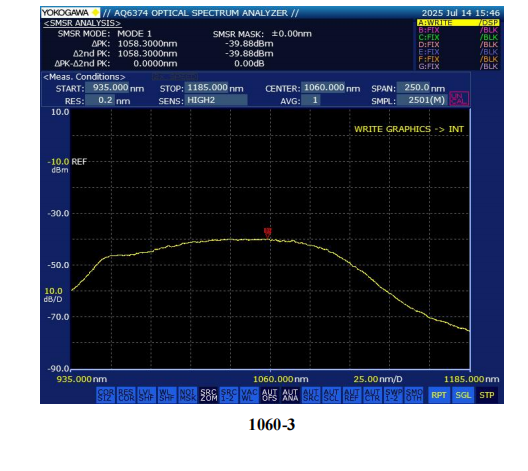This screenshot has width=528, height=471.
Task: Stop the sweep with STP button
Action: pyautogui.click(x=487, y=395)
